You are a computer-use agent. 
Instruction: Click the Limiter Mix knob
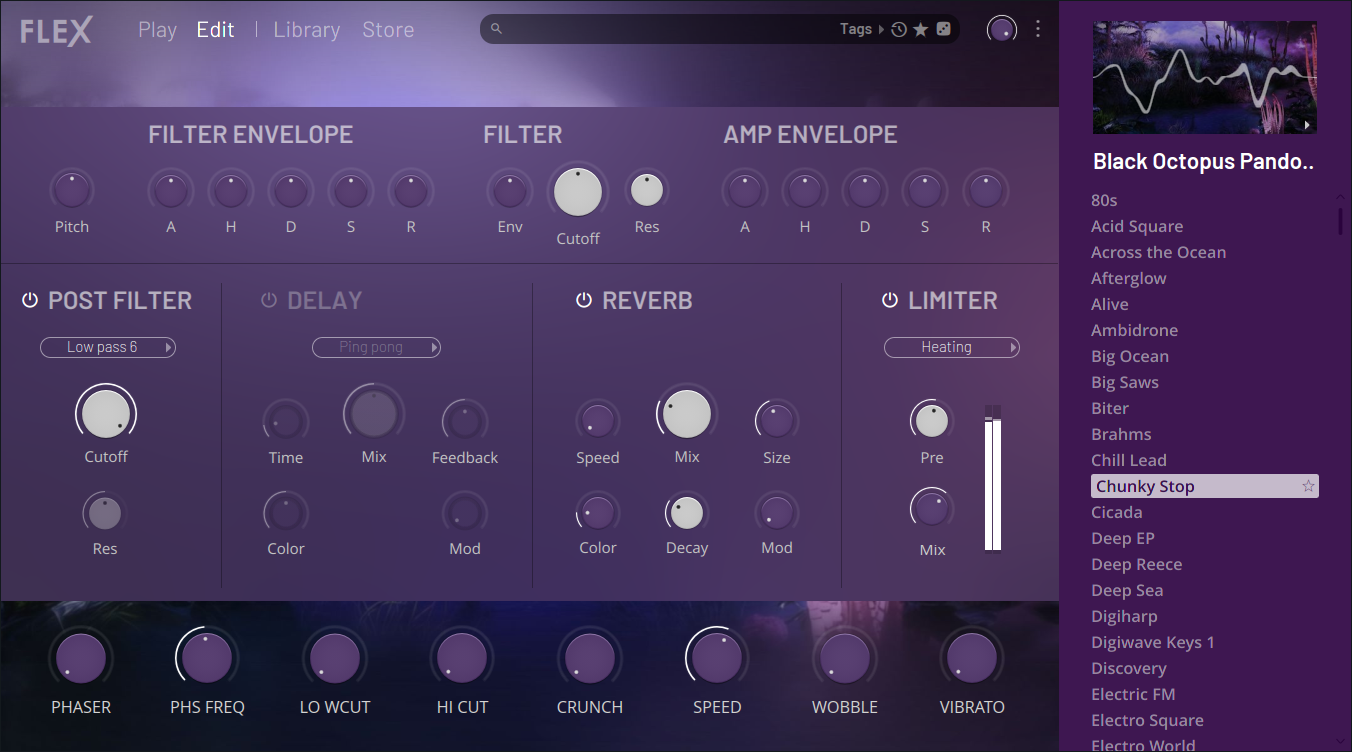(x=932, y=509)
